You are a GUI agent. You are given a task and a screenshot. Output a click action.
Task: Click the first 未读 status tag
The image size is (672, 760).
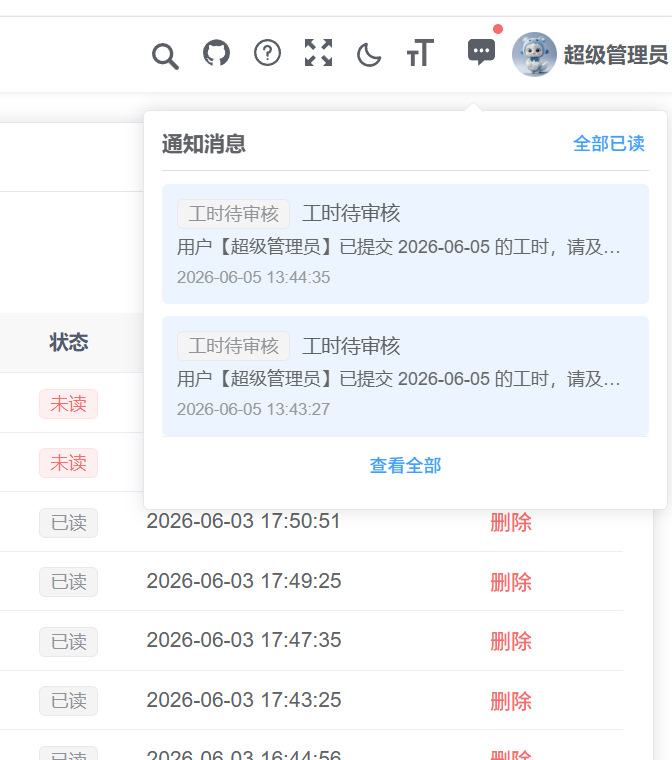(x=68, y=404)
